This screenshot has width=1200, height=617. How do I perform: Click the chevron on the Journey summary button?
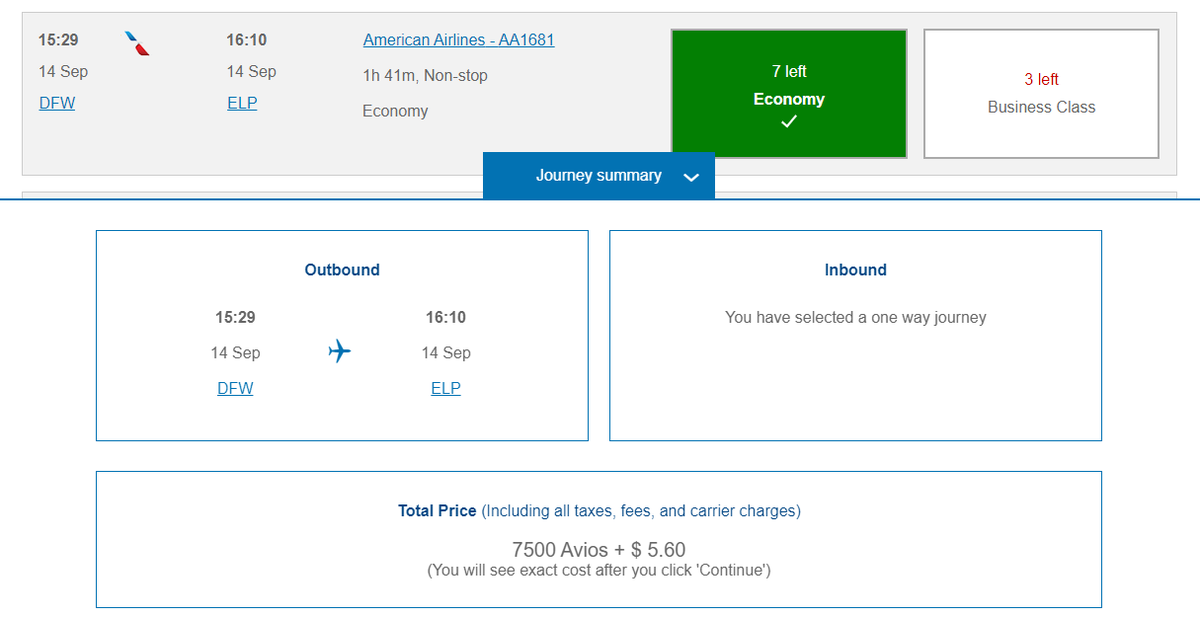pos(691,175)
